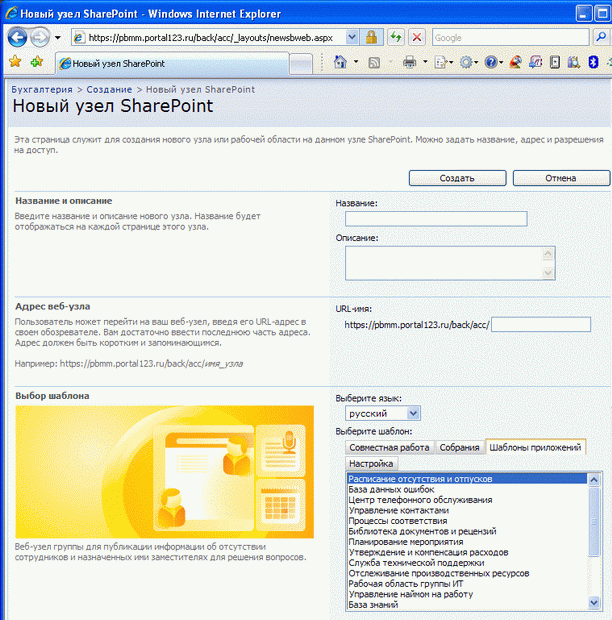Click the template preview image
Viewport: 612px width, 620px height.
(x=164, y=472)
